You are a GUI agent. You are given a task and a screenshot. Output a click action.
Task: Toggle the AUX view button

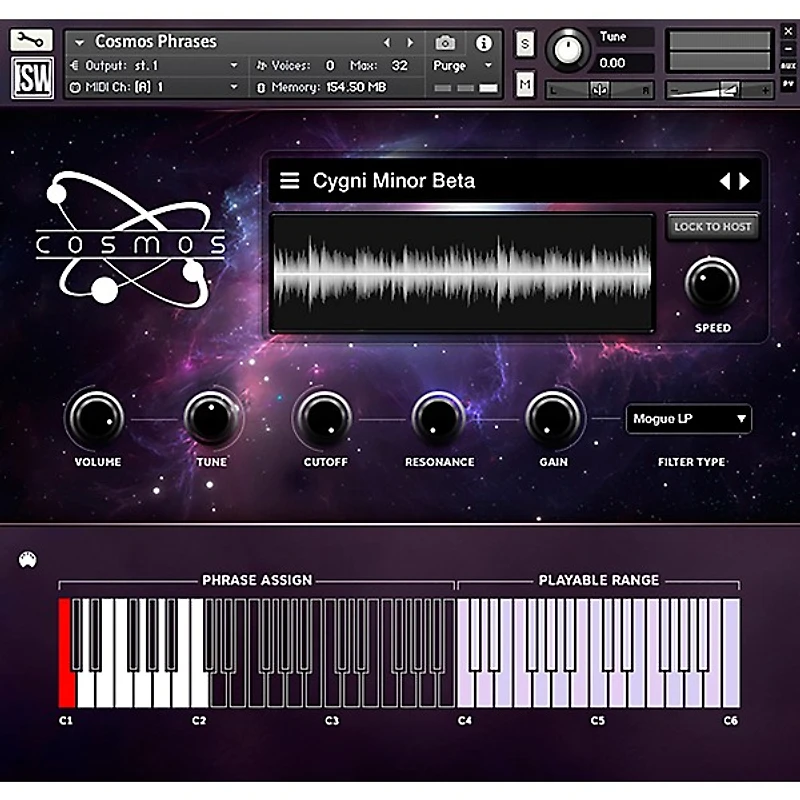coord(788,66)
